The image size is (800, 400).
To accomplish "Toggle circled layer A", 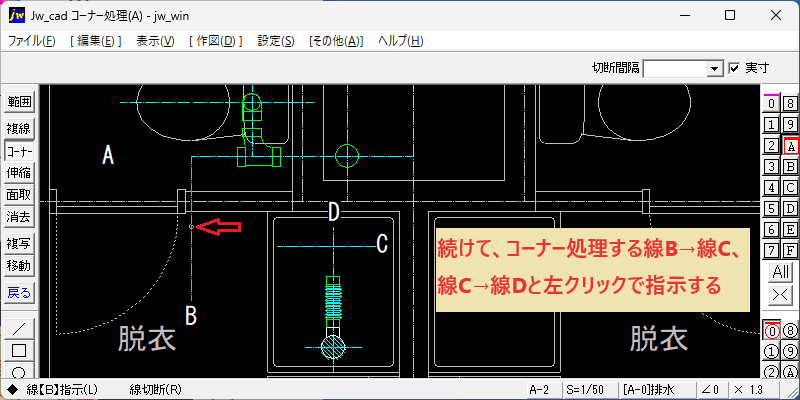I will point(790,371).
